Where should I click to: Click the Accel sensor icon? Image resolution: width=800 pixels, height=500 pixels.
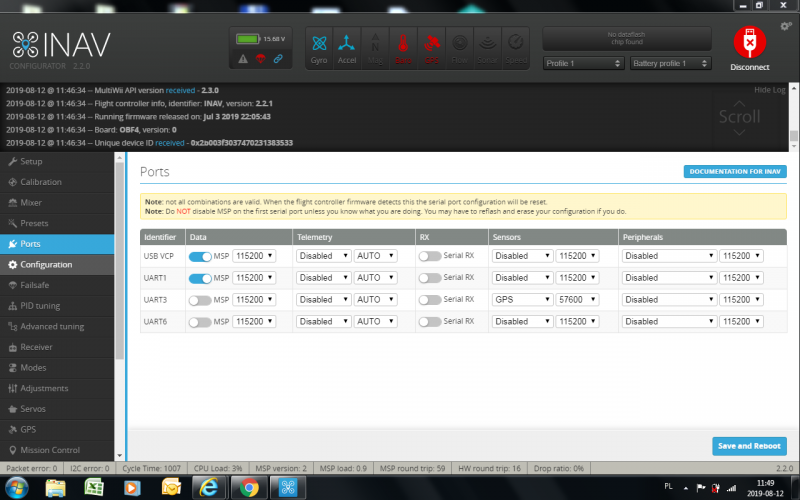pos(347,47)
